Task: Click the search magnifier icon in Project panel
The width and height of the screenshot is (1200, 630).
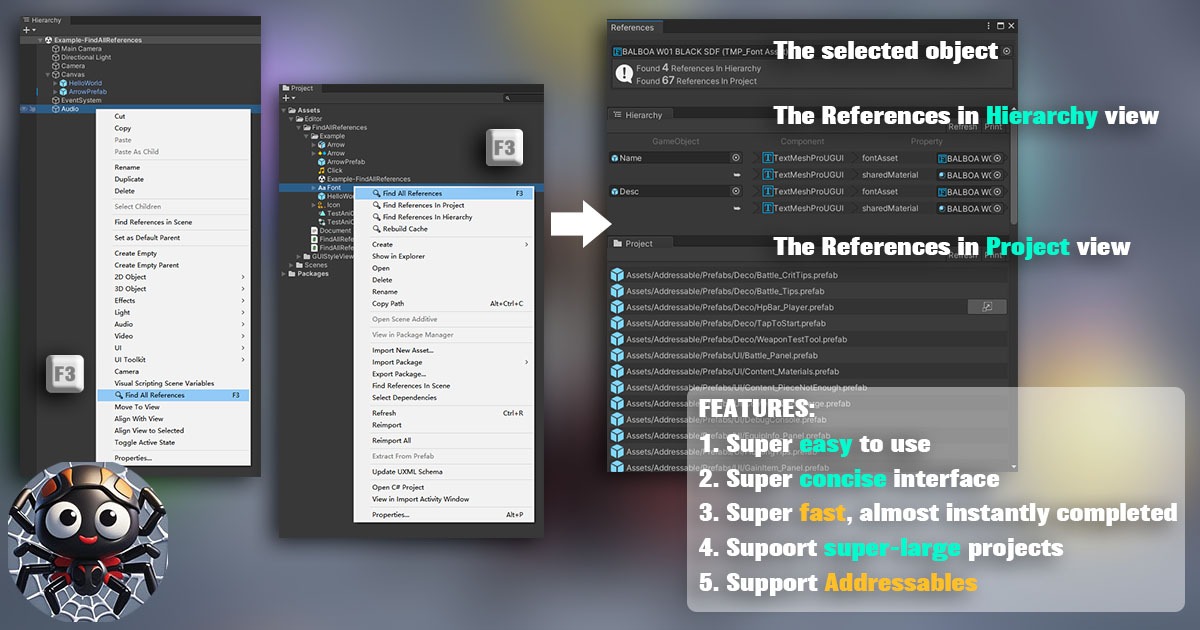Action: coord(509,98)
